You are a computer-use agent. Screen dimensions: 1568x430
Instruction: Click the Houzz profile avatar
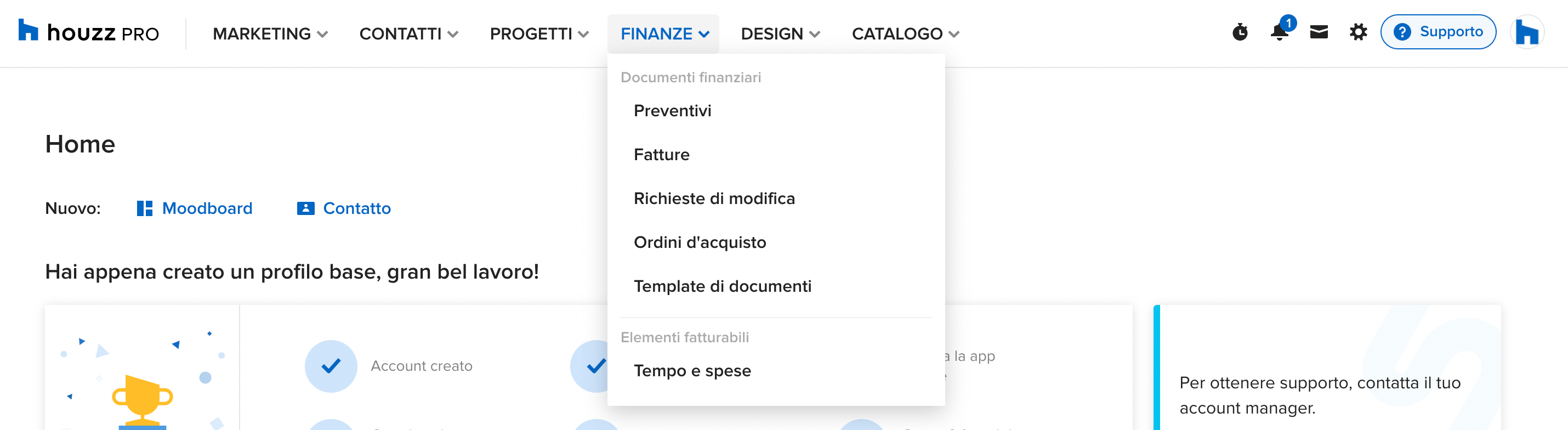click(1527, 32)
